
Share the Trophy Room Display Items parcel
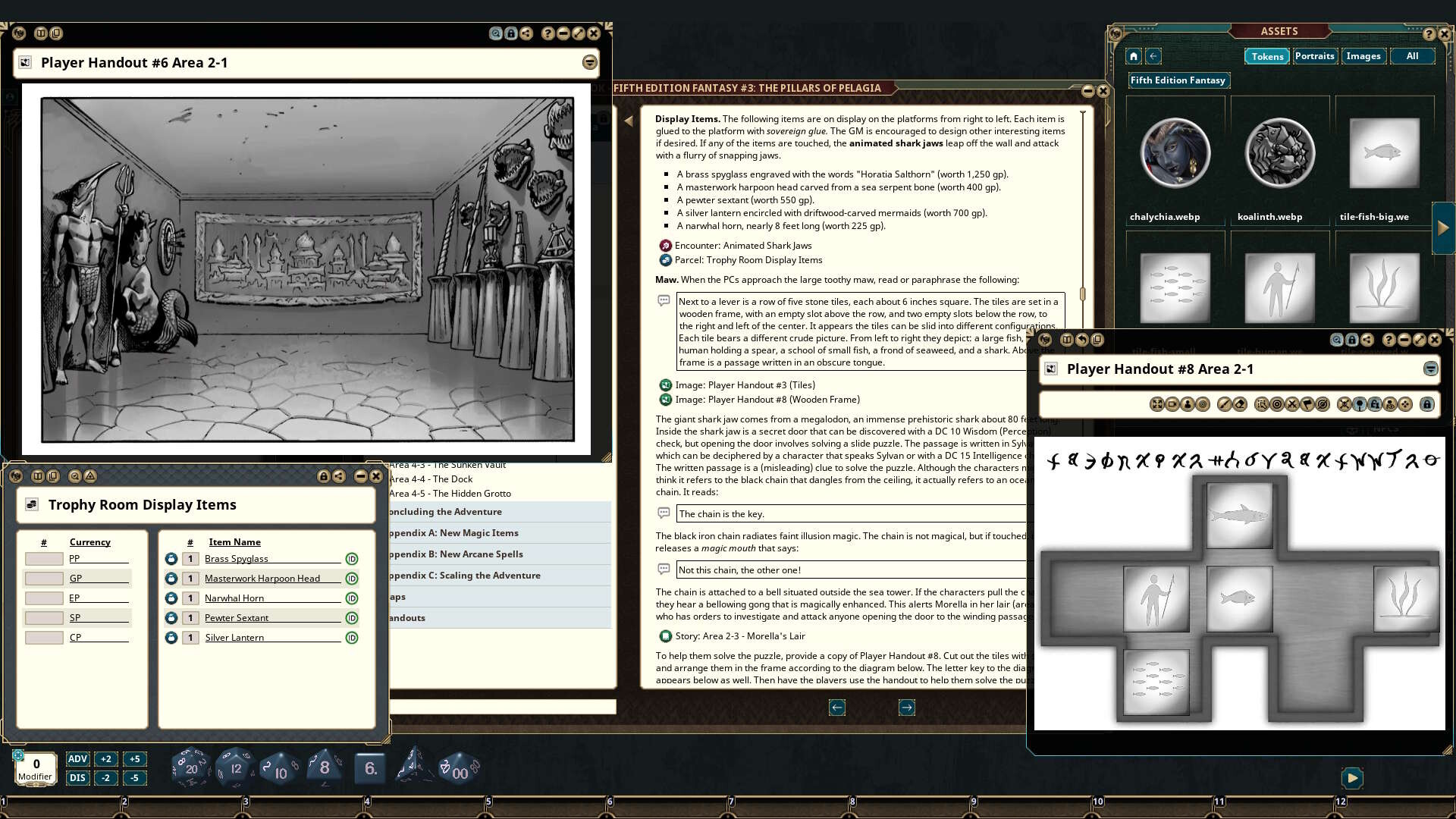coord(339,476)
